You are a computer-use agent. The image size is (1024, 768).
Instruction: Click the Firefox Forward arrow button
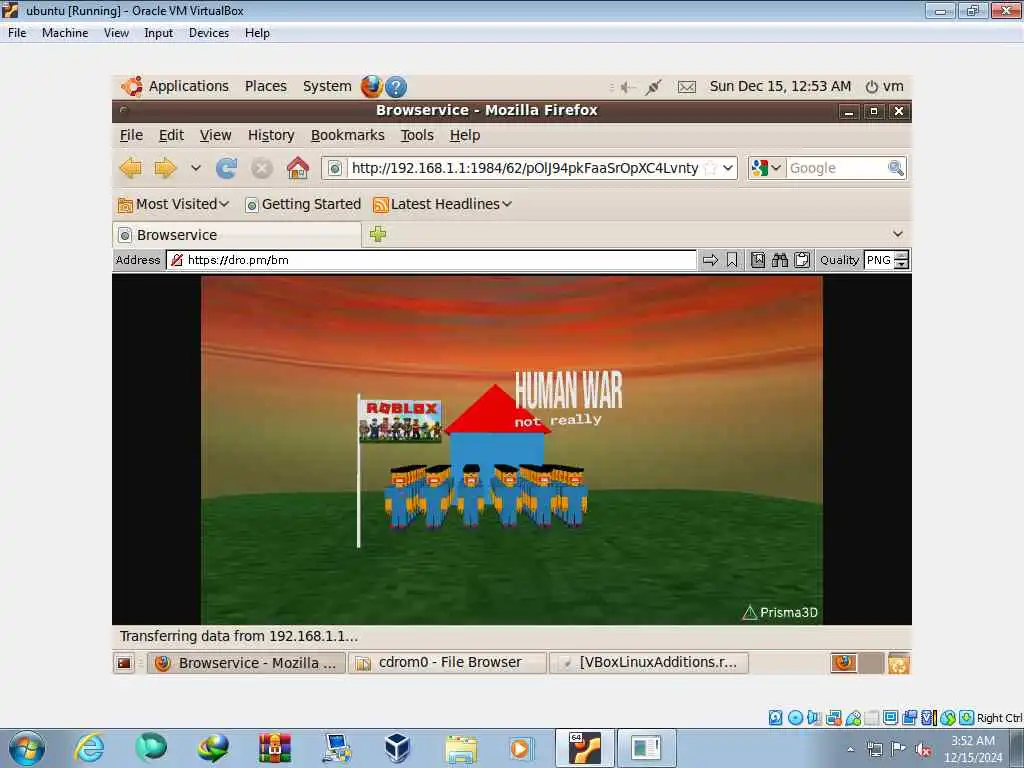[165, 168]
